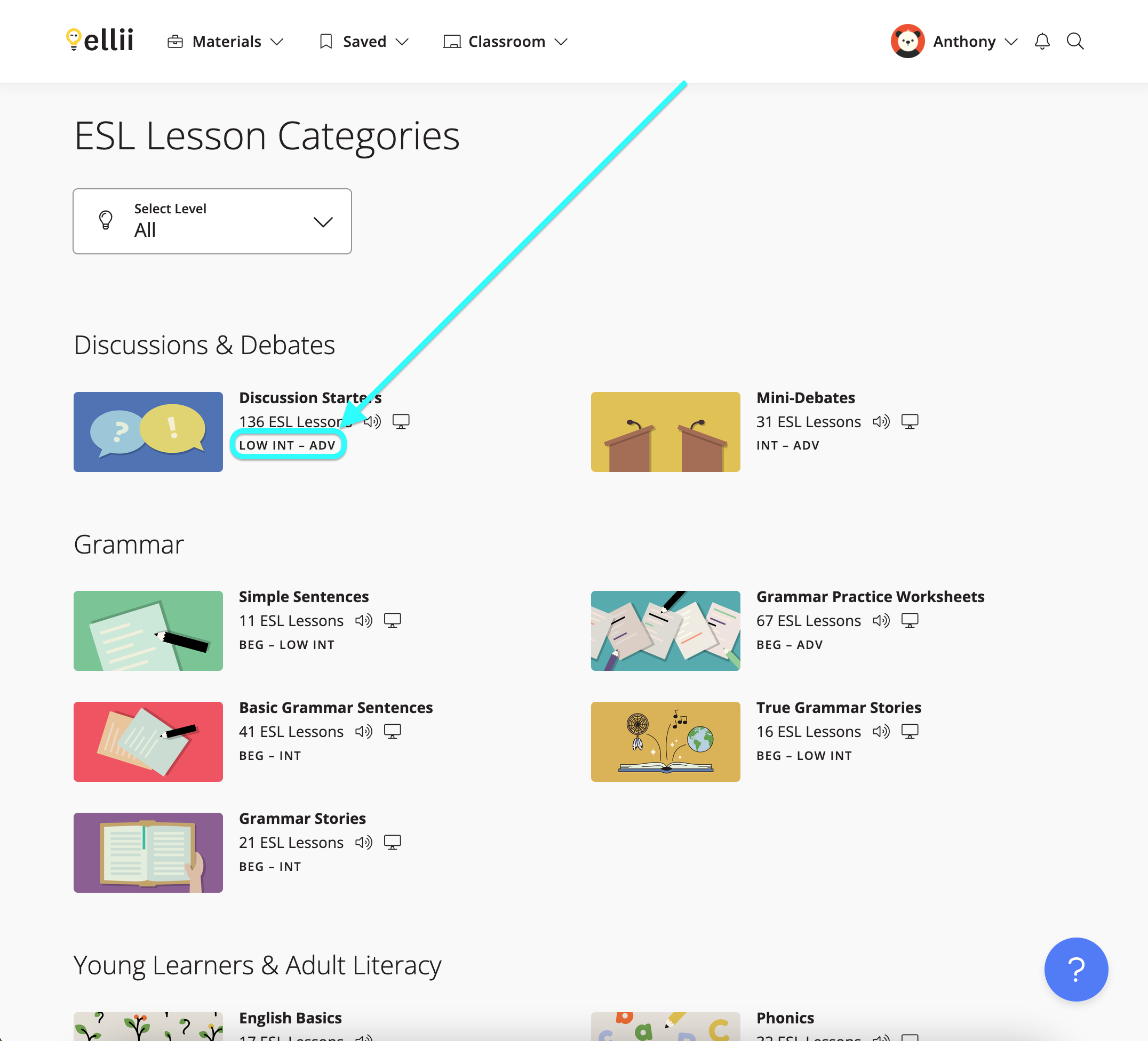Open the True Grammar Stories category
The image size is (1148, 1041).
pyautogui.click(x=838, y=707)
